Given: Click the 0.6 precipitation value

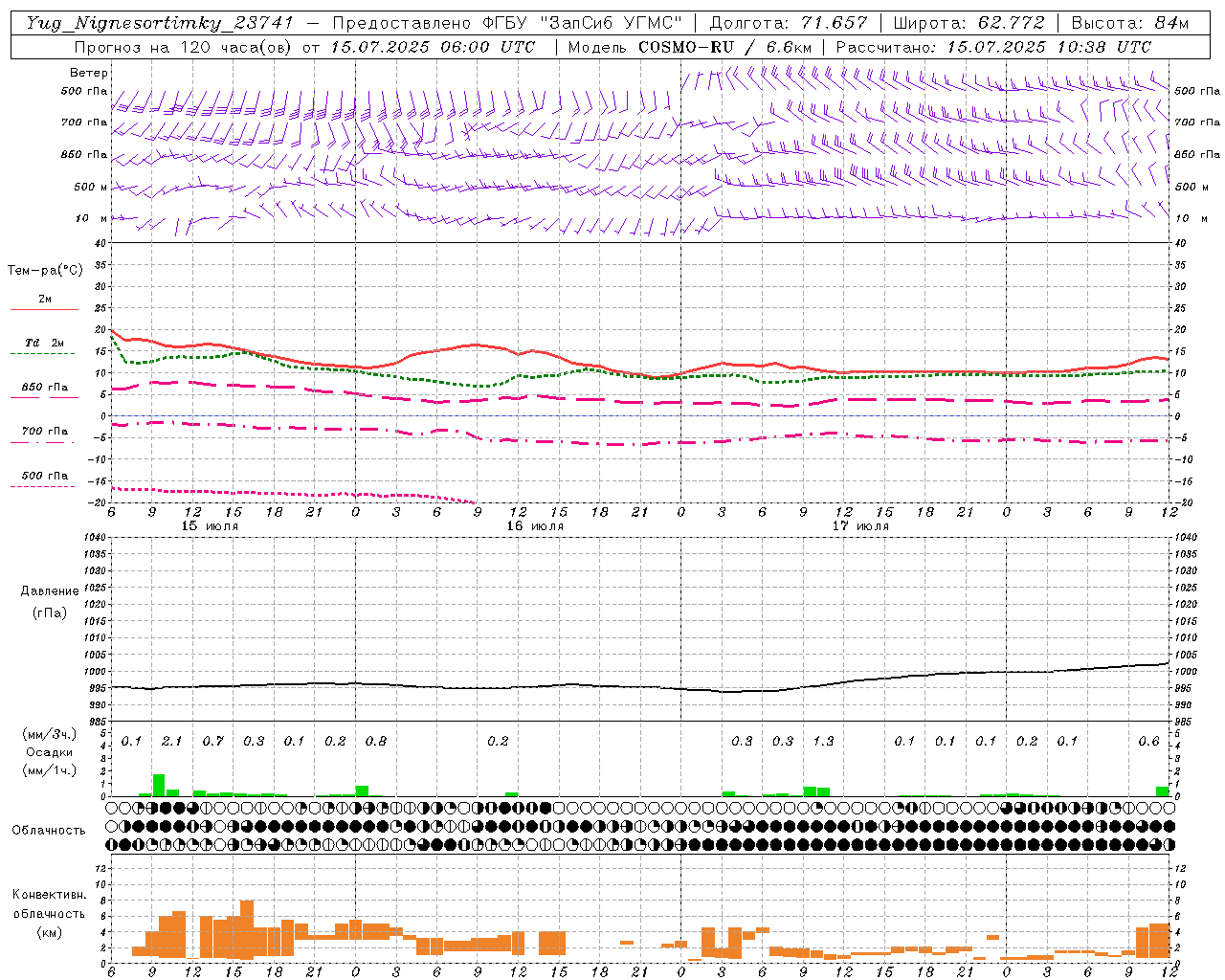Looking at the screenshot, I should [x=1148, y=742].
